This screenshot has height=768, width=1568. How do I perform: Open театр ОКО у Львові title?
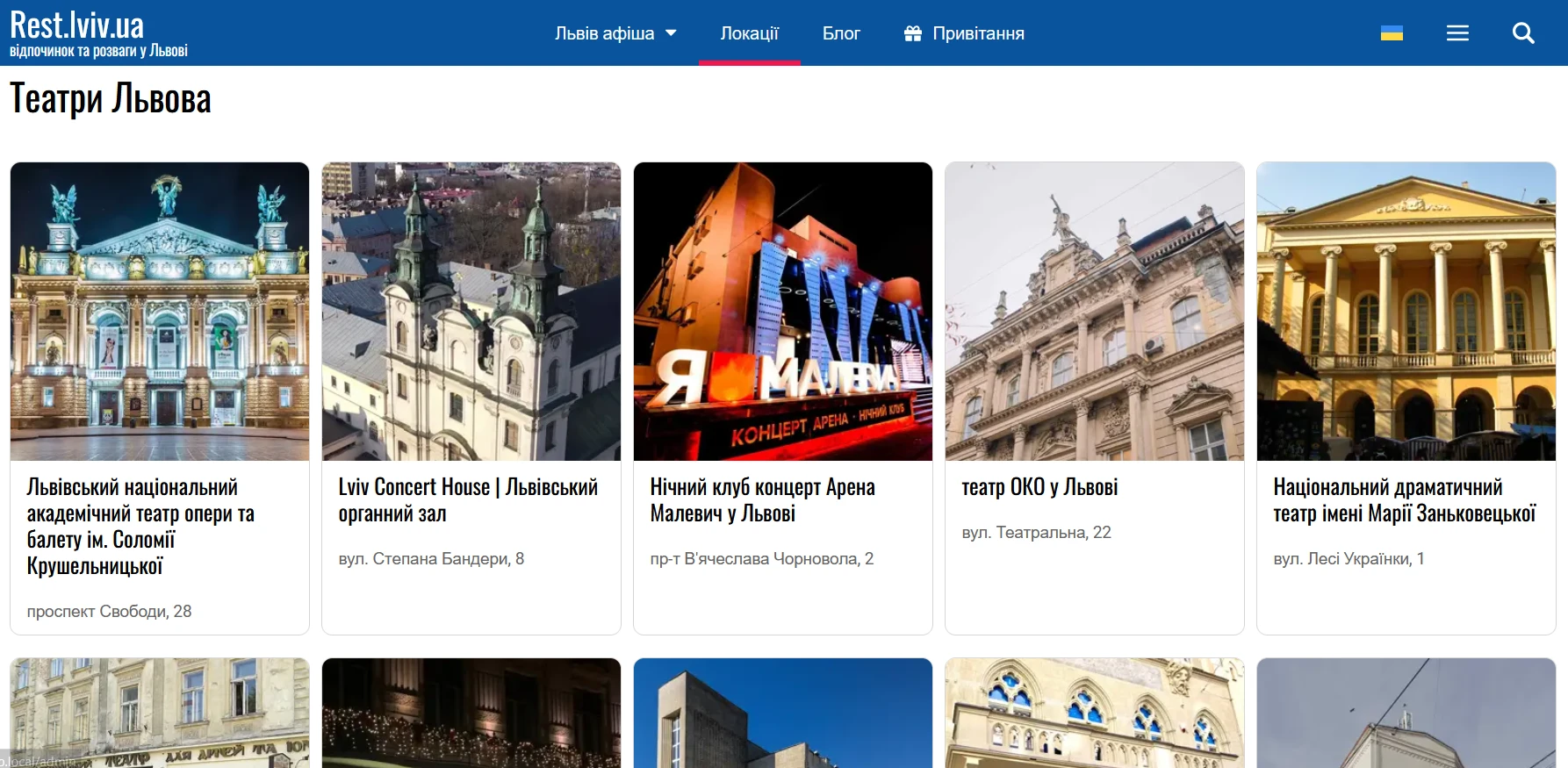pyautogui.click(x=1039, y=487)
